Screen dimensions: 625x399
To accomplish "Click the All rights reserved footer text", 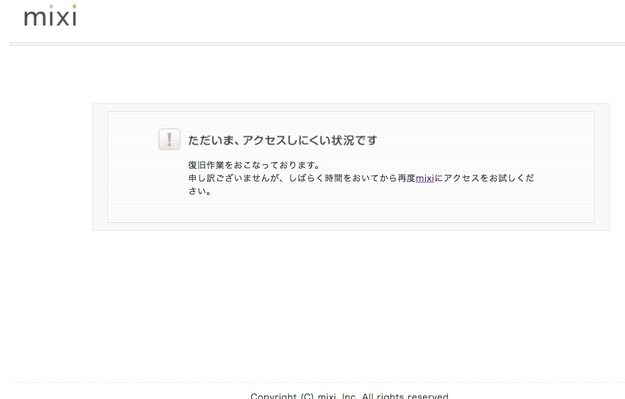I will (x=405, y=396).
